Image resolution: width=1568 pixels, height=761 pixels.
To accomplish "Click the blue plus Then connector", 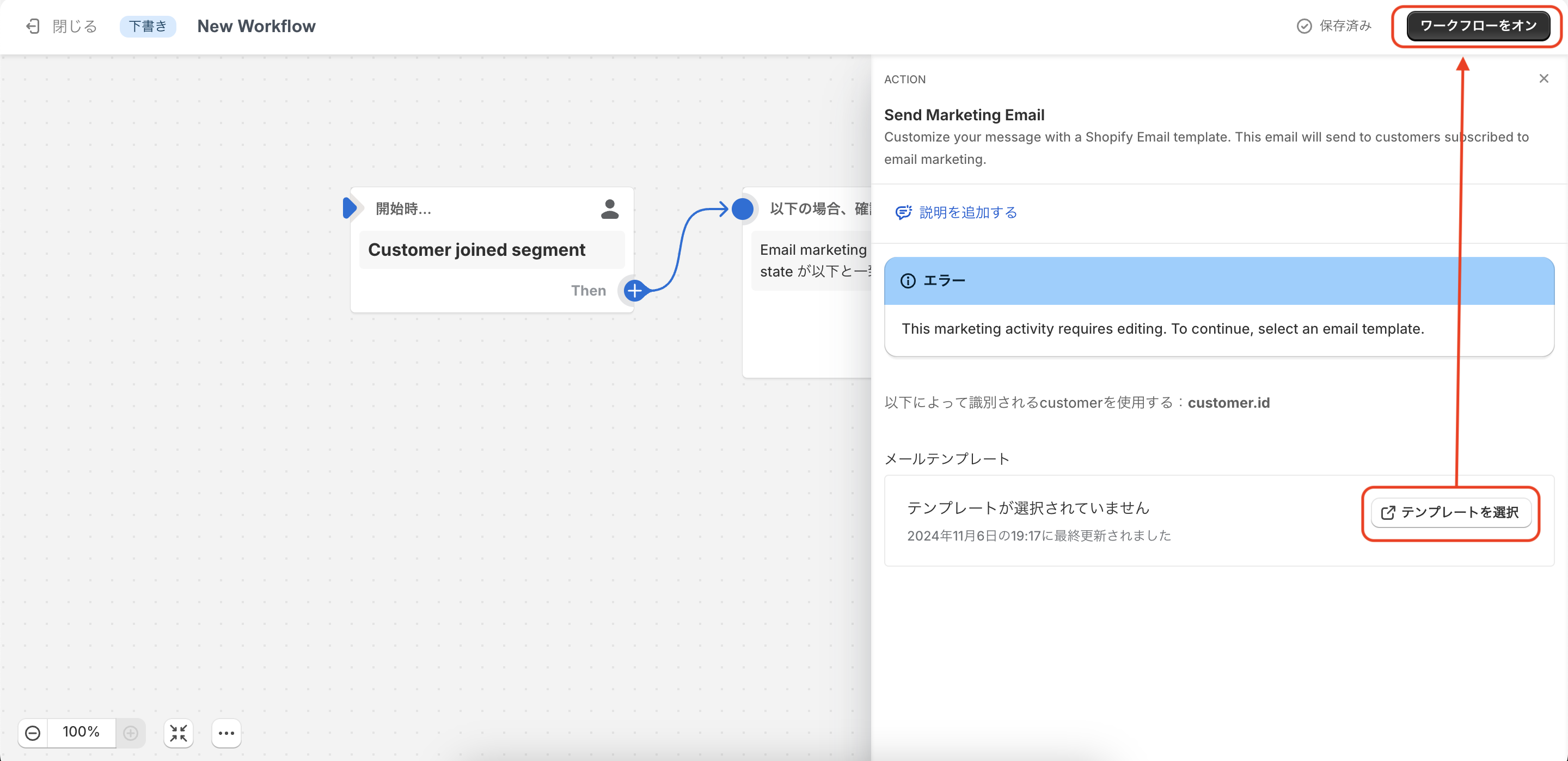I will coord(634,290).
